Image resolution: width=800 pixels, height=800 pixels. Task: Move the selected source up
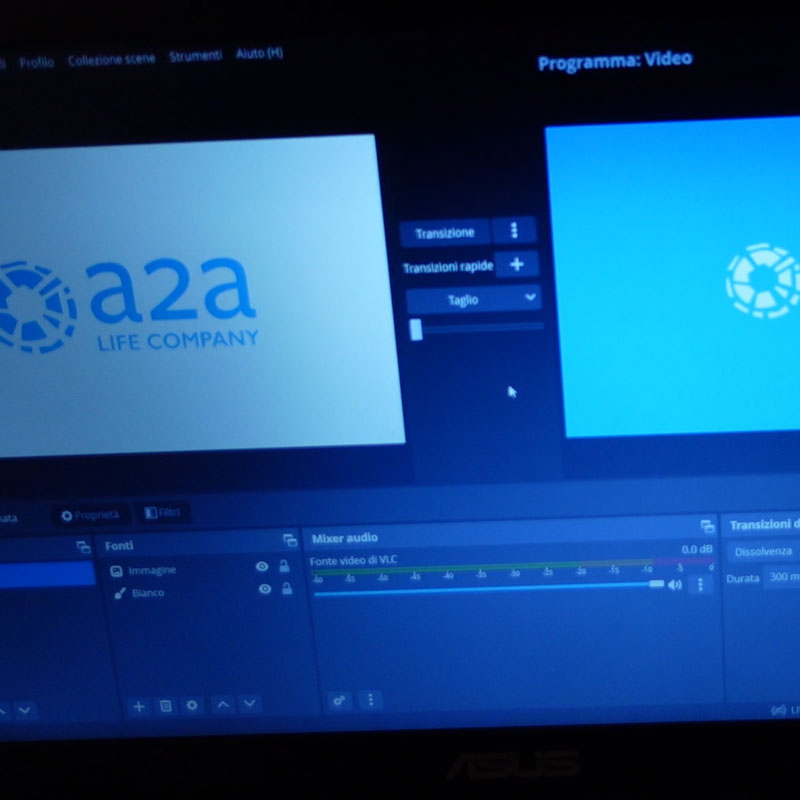pyautogui.click(x=223, y=705)
